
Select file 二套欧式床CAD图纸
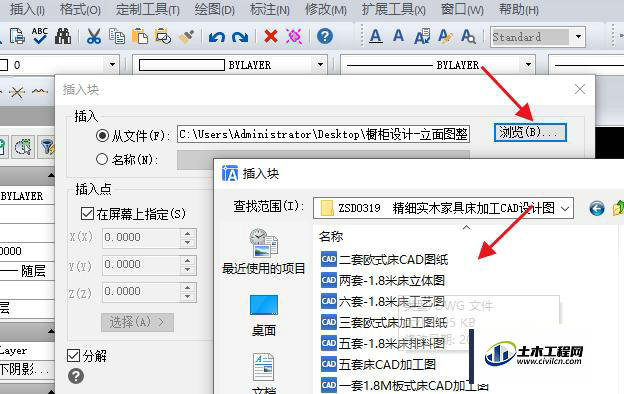(384, 259)
